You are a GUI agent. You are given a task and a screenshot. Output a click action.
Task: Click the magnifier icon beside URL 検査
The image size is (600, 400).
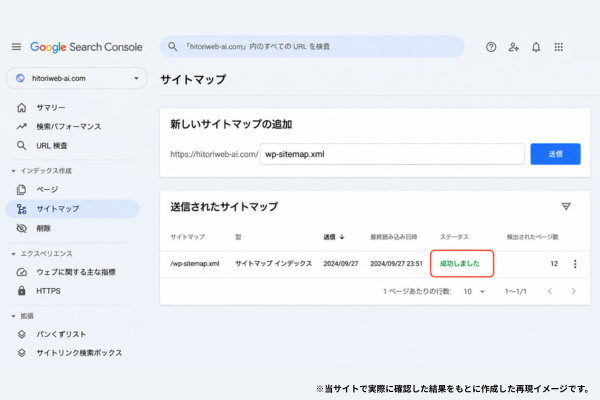[x=21, y=145]
